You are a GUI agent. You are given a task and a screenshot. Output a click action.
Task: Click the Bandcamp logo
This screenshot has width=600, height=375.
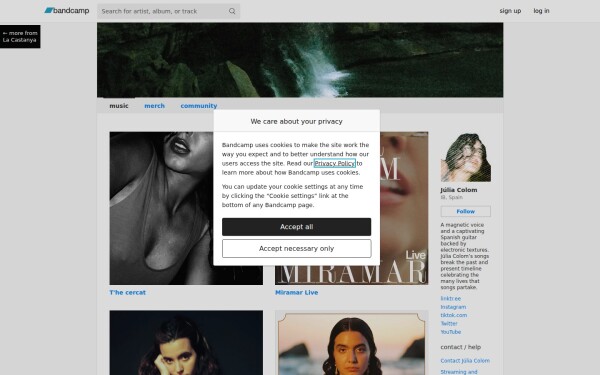pos(67,11)
